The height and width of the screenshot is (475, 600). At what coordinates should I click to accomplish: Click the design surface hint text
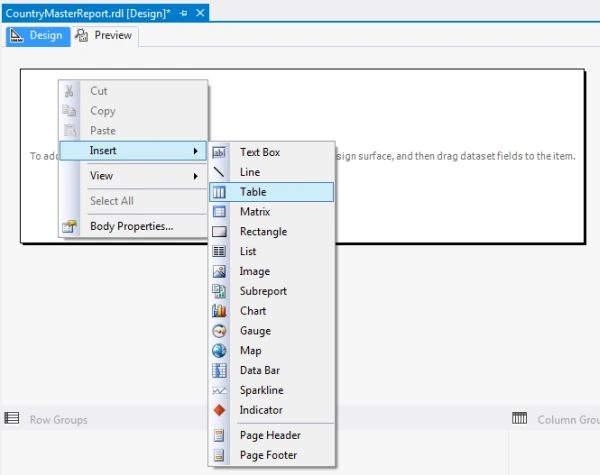tap(455, 156)
